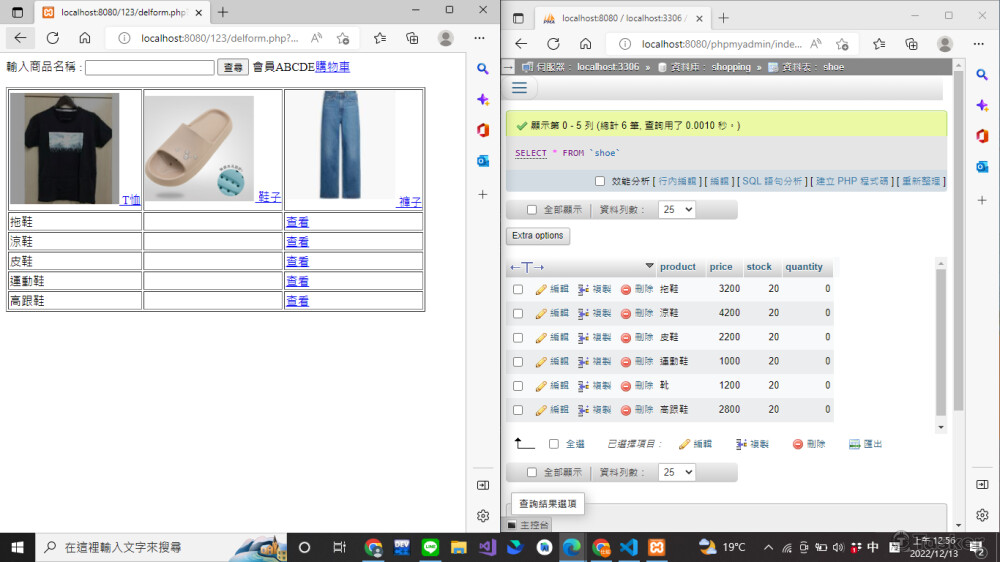Open the bottom 資料列數 row count dropdown
The width and height of the screenshot is (1000, 562).
click(x=676, y=472)
